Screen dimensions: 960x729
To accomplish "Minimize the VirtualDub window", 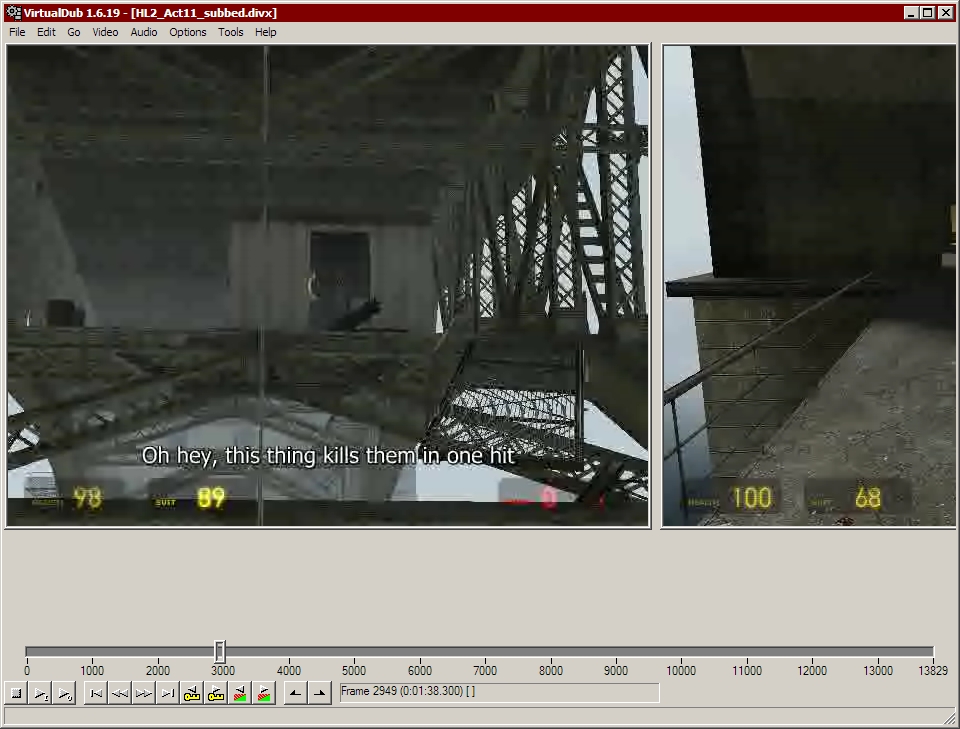I will 912,12.
